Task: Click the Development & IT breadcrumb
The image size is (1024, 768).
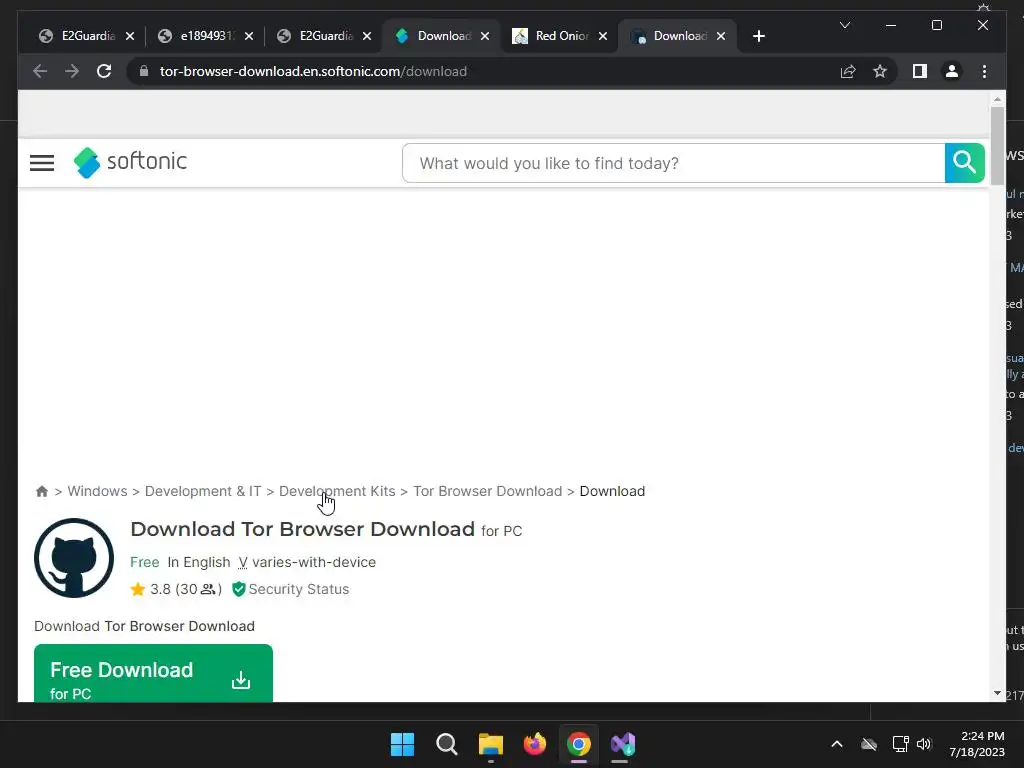Action: click(x=203, y=491)
